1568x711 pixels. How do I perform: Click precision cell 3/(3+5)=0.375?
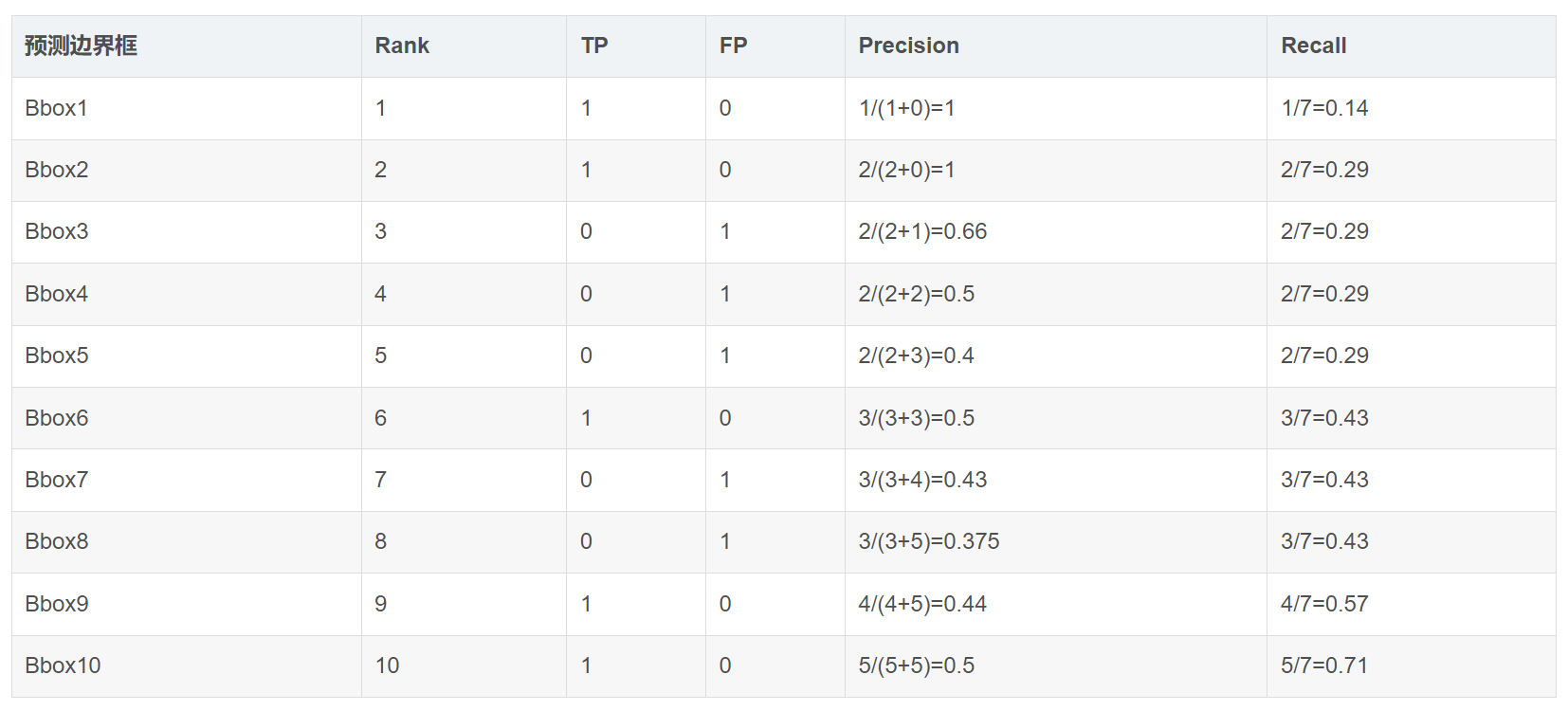click(928, 541)
